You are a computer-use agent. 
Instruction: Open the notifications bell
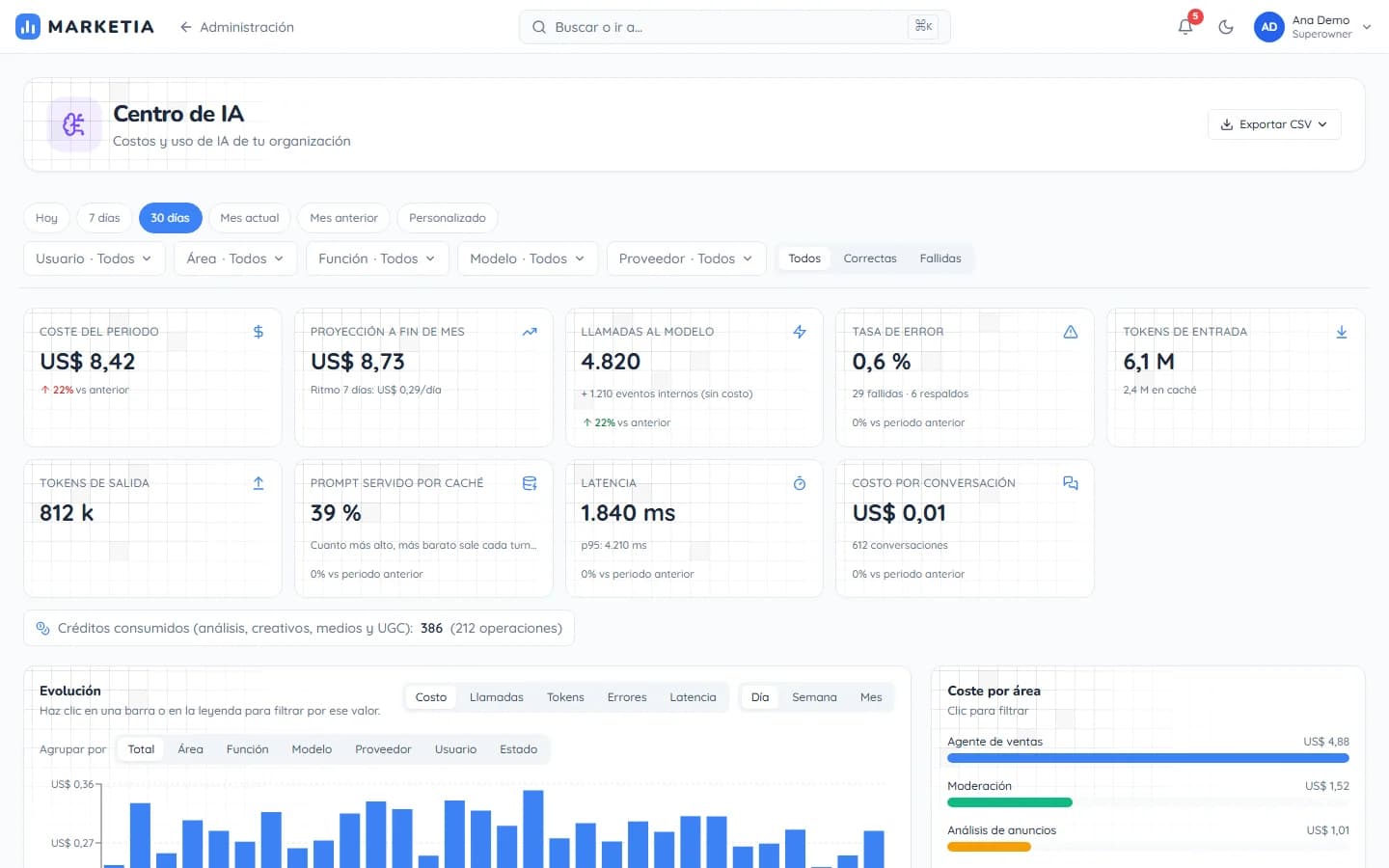[1185, 27]
